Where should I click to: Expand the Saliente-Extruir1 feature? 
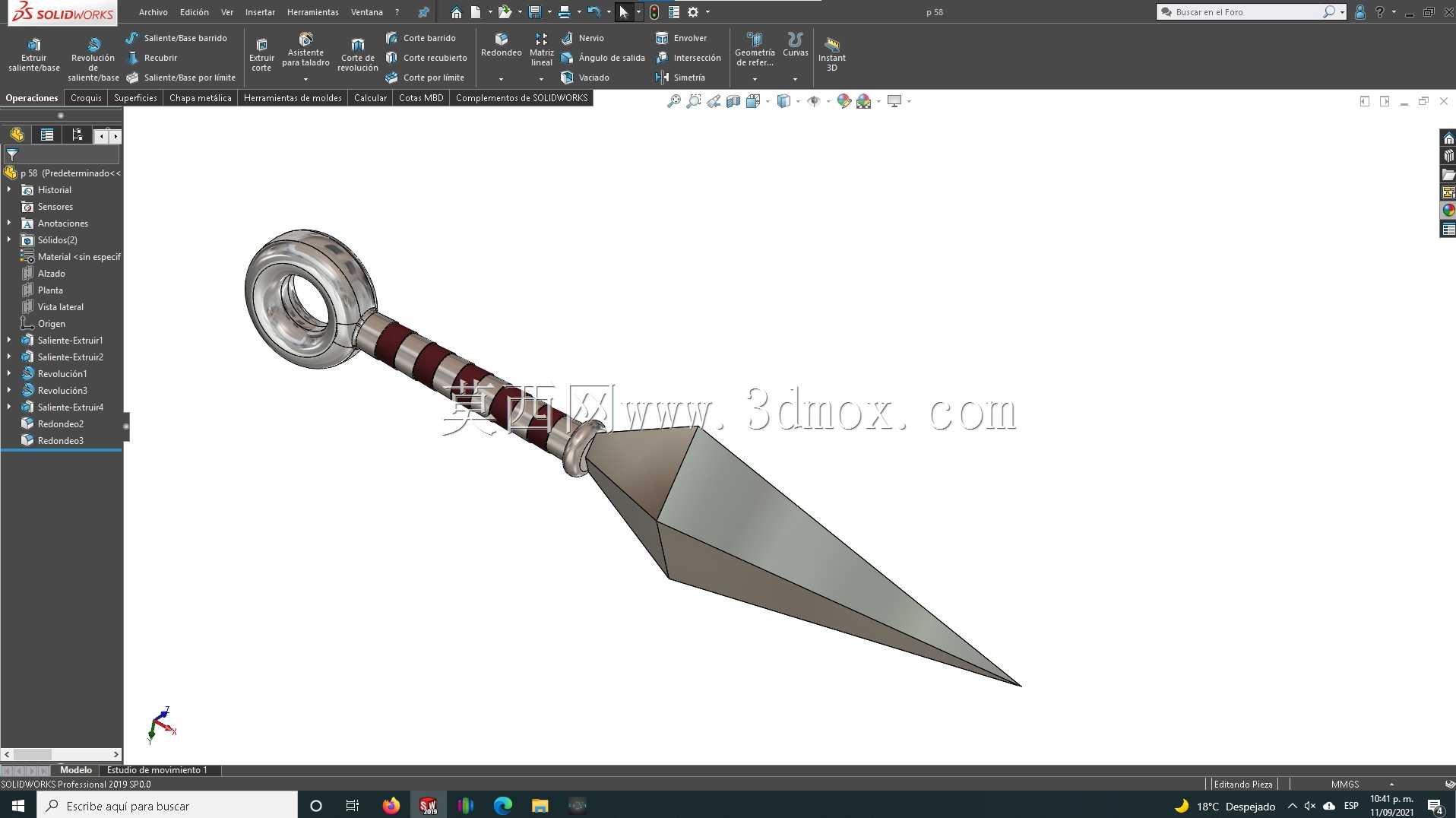(x=9, y=340)
